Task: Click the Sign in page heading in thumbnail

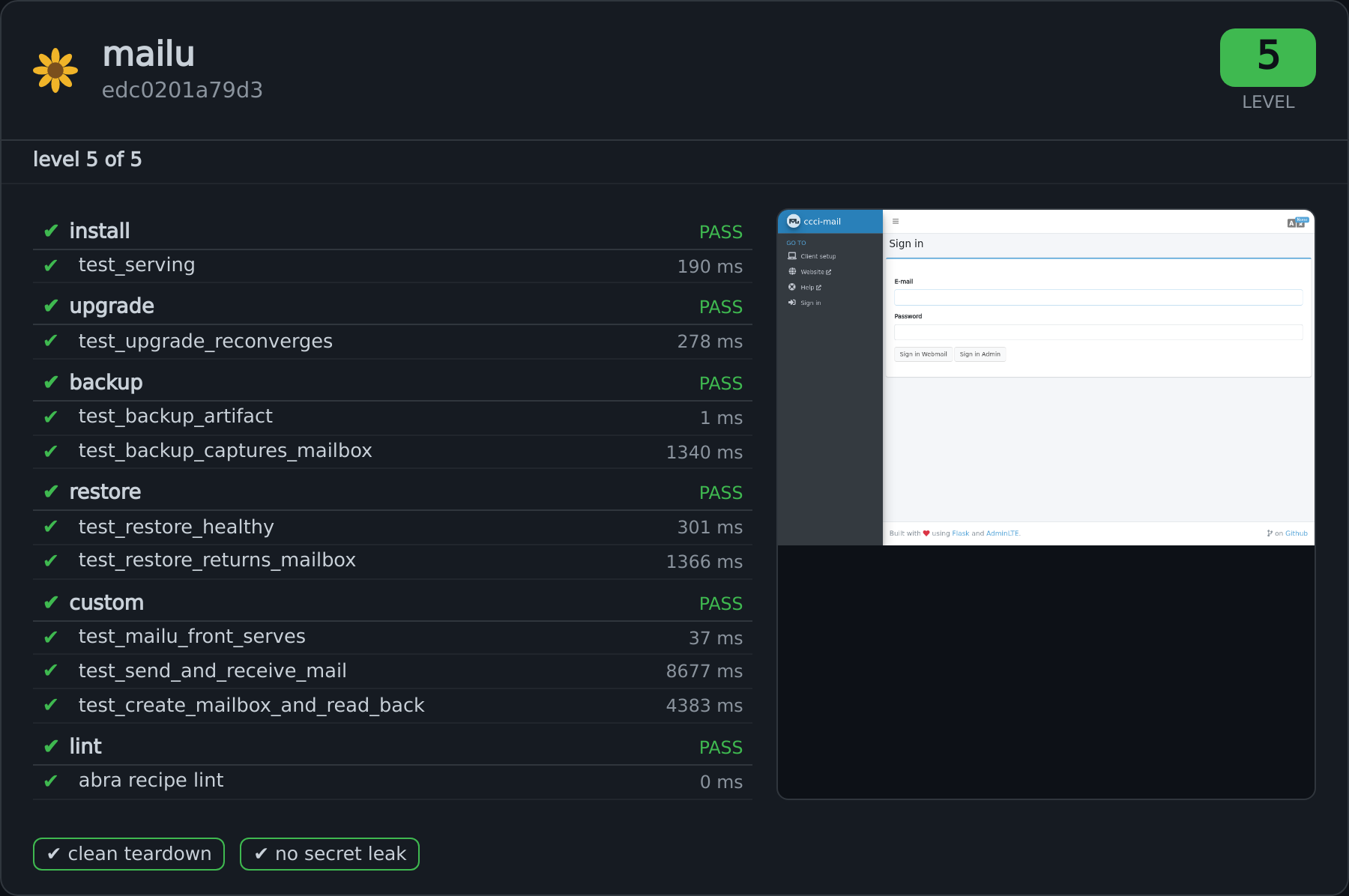Action: [x=906, y=243]
